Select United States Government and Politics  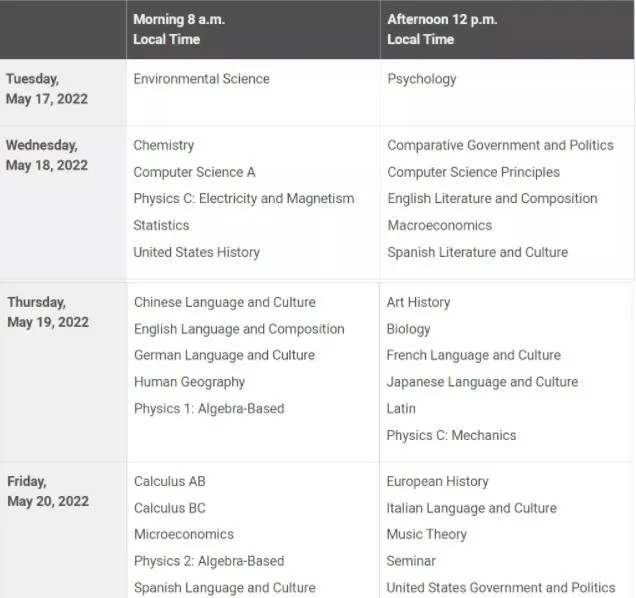point(501,587)
